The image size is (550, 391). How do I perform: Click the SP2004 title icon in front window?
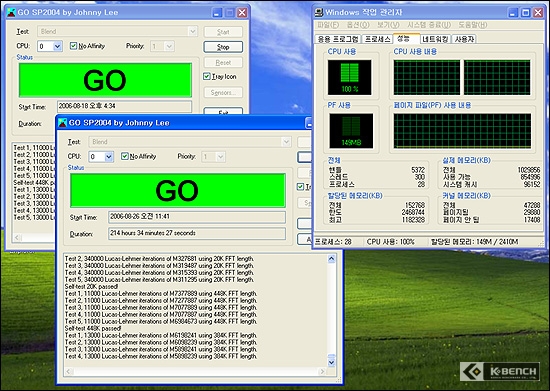point(62,123)
